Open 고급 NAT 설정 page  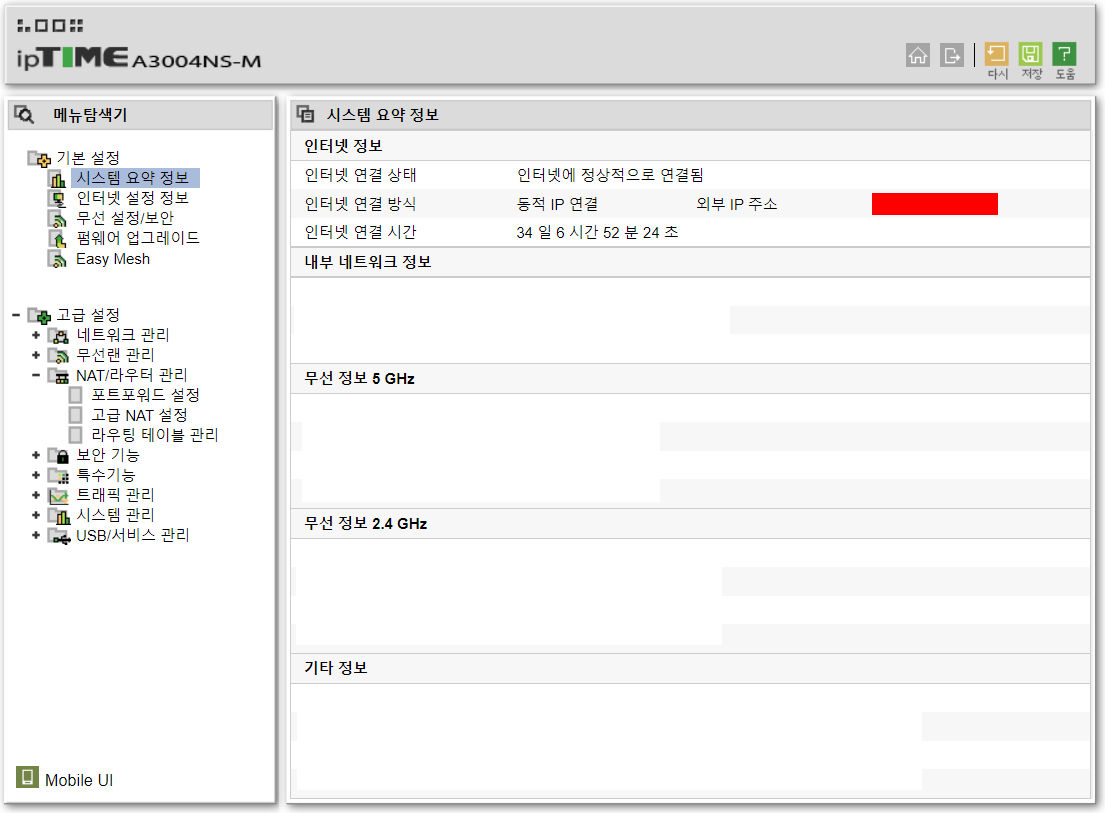pyautogui.click(x=140, y=416)
